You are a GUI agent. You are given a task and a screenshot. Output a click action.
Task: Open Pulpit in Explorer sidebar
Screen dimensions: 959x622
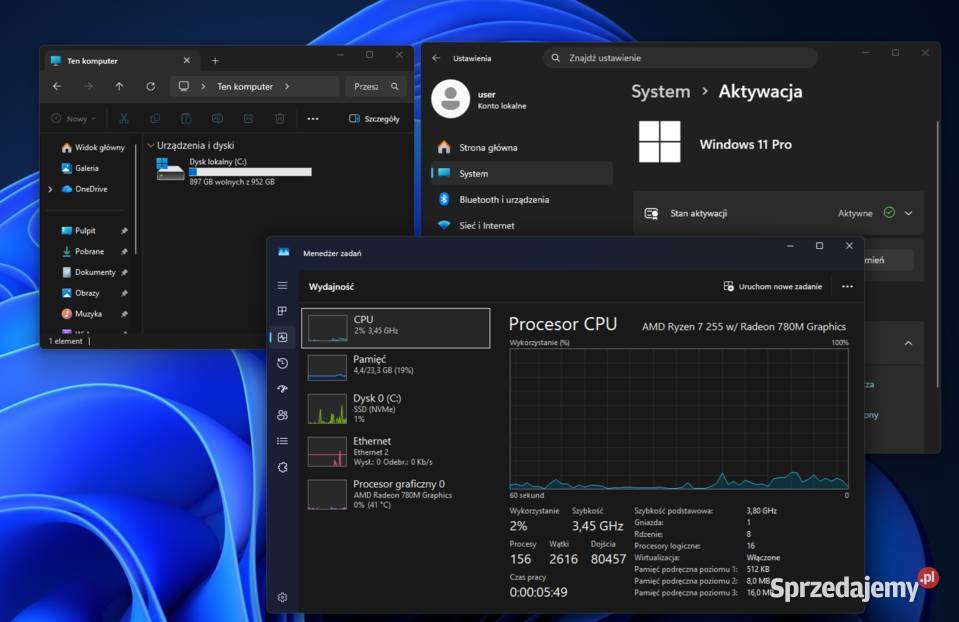tap(78, 231)
